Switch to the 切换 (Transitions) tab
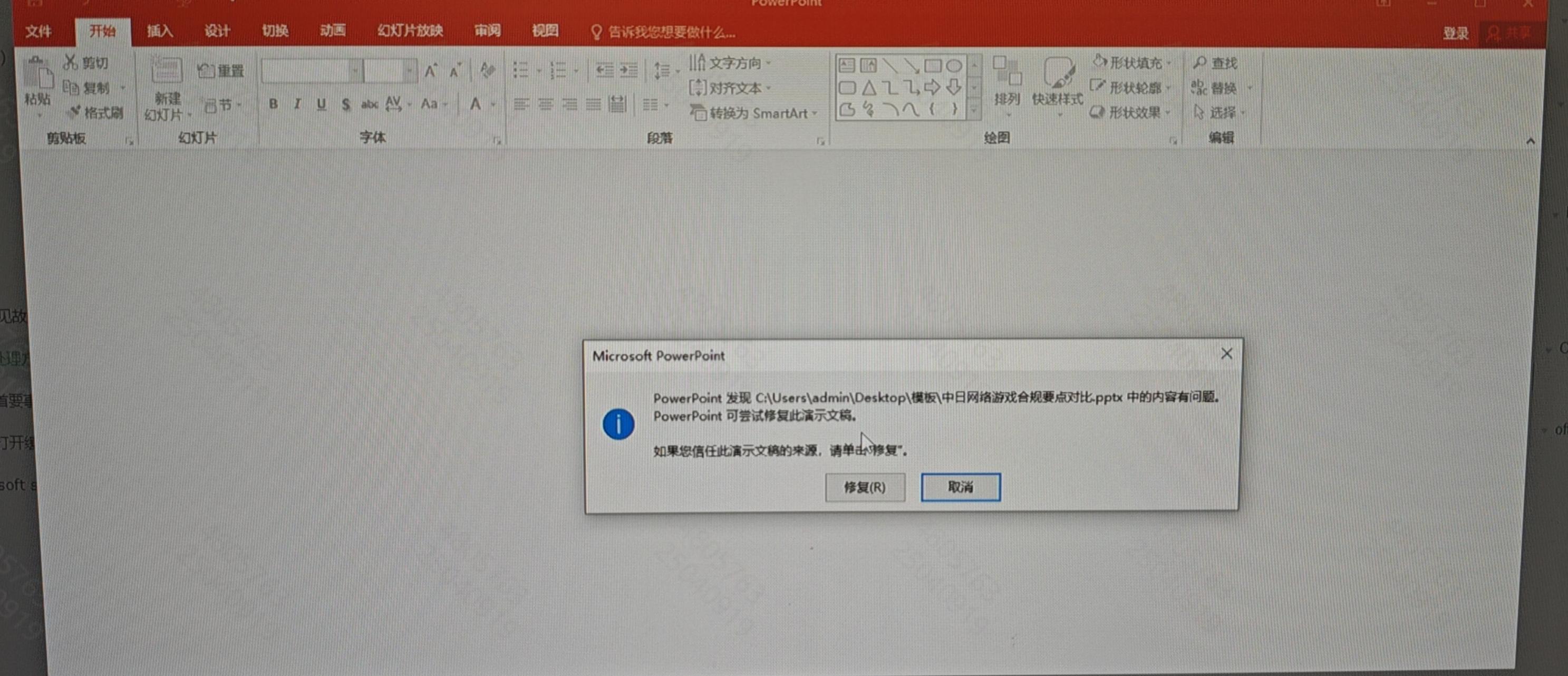This screenshot has width=1568, height=676. [x=275, y=31]
